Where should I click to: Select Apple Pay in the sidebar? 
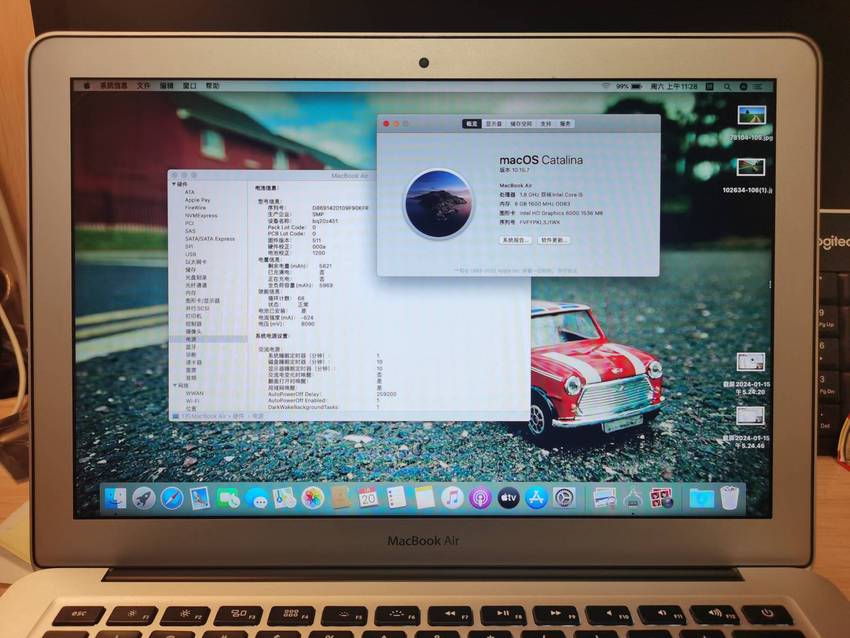click(x=197, y=200)
